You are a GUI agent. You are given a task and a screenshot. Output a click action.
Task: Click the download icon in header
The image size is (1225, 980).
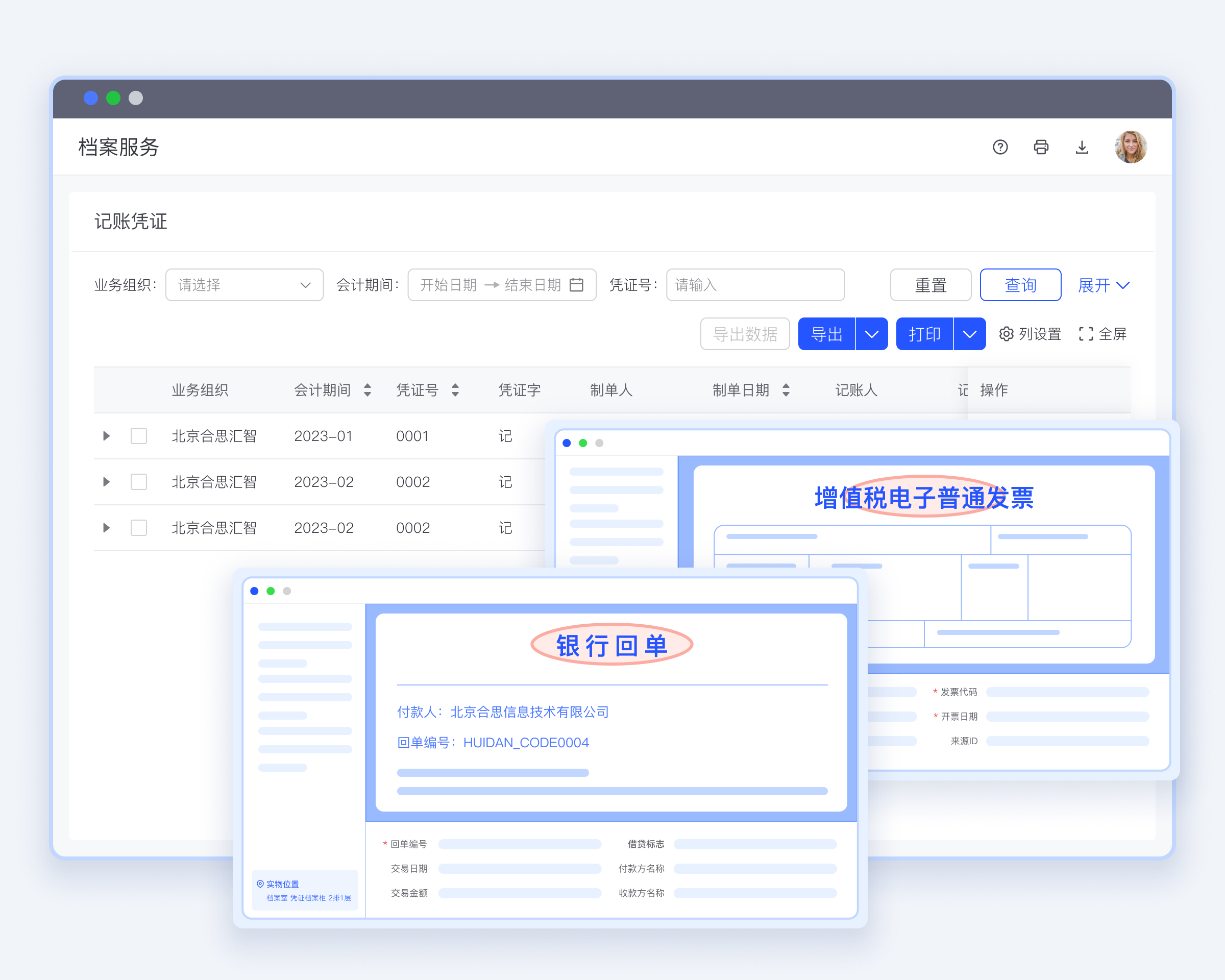tap(1082, 147)
